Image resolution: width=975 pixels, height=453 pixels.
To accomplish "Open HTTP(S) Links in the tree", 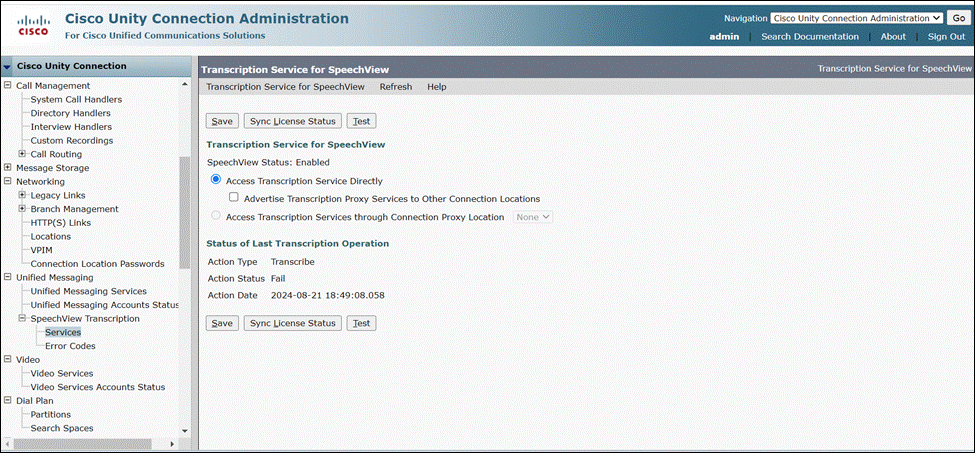I will coord(60,222).
